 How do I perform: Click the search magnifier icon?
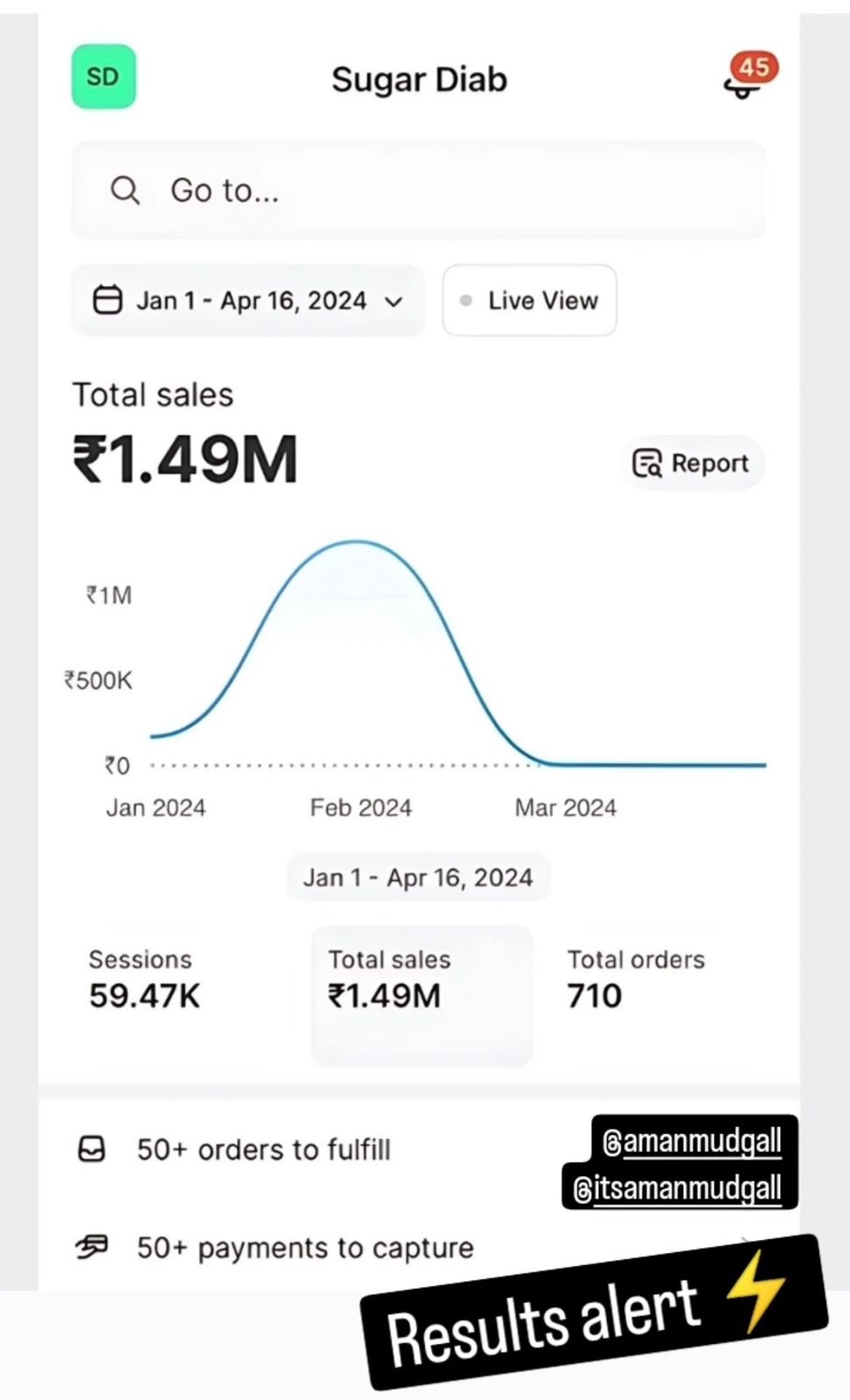[x=125, y=191]
